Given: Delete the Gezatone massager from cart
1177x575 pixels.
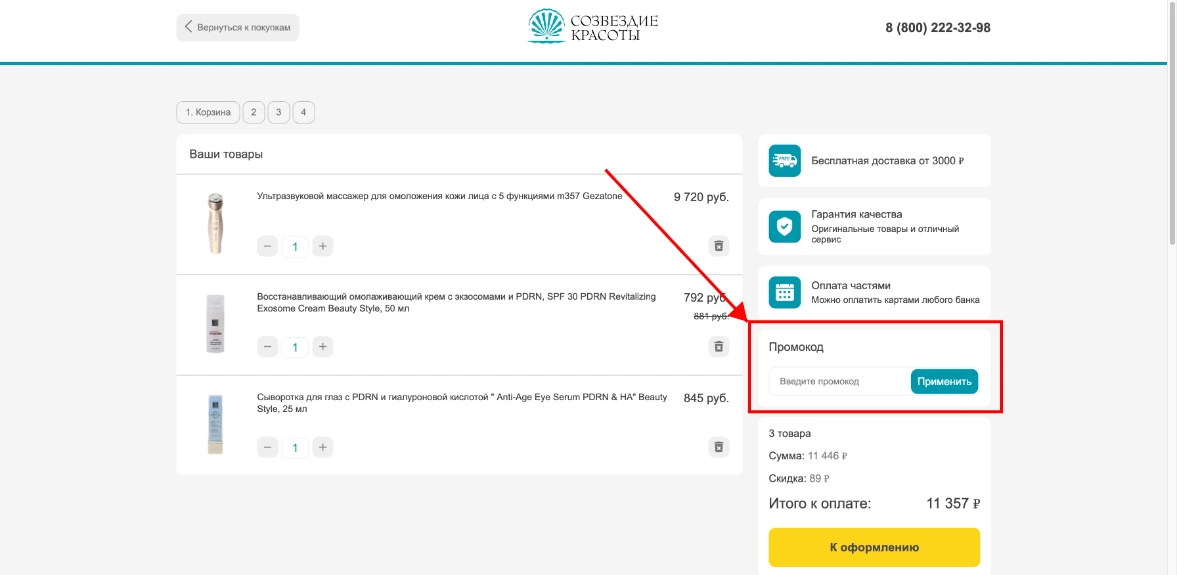Looking at the screenshot, I should pyautogui.click(x=717, y=246).
